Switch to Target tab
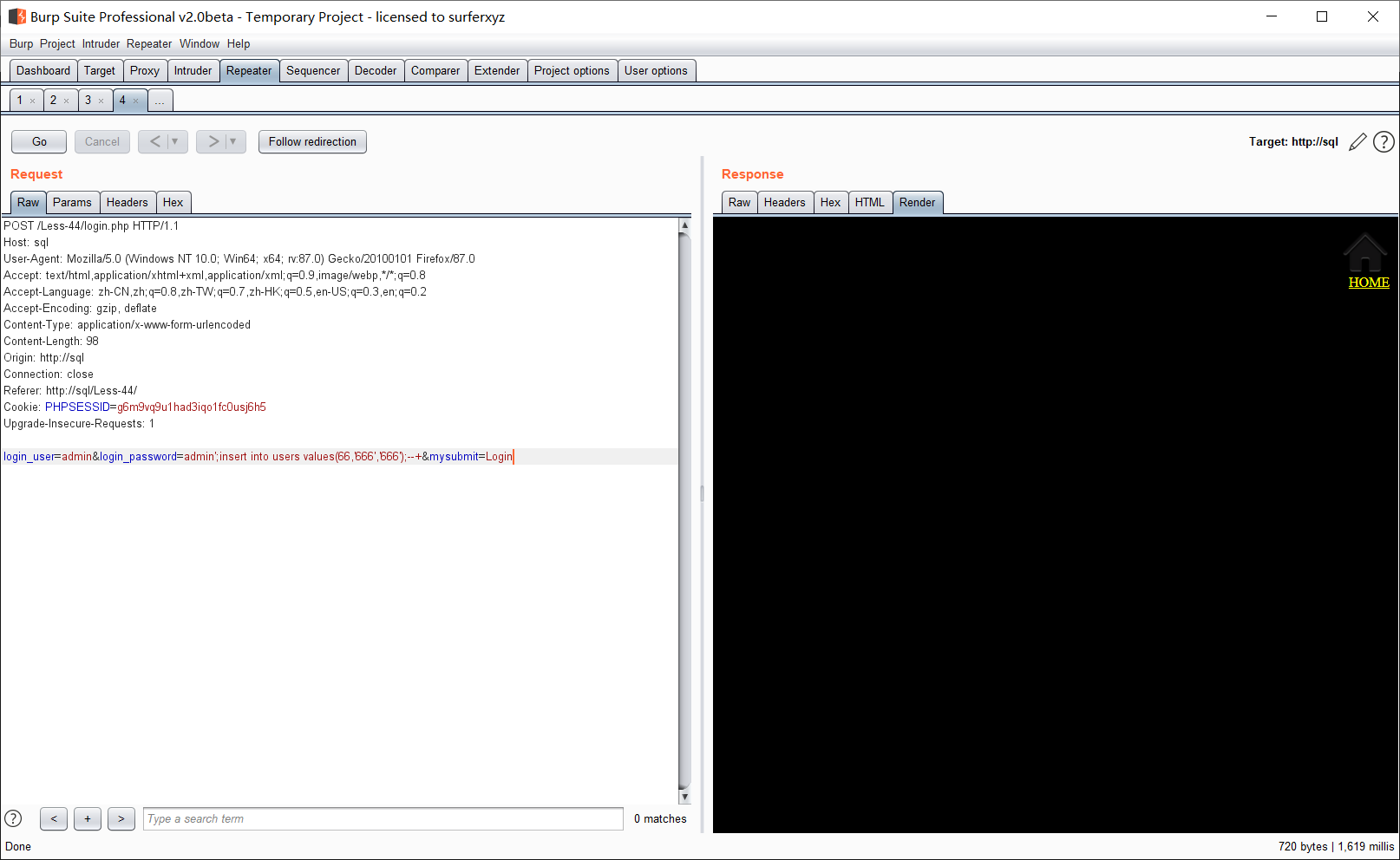The width and height of the screenshot is (1400, 860). [x=100, y=71]
